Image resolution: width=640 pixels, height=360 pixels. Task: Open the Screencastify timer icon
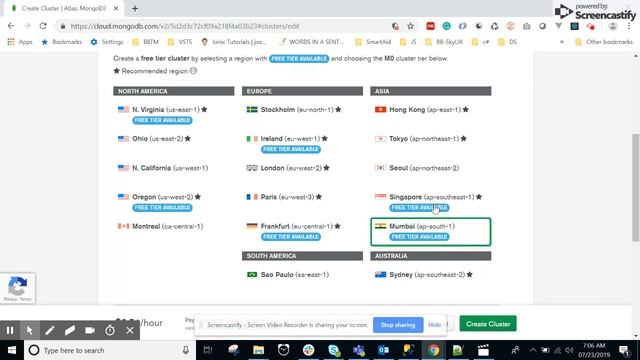click(110, 330)
